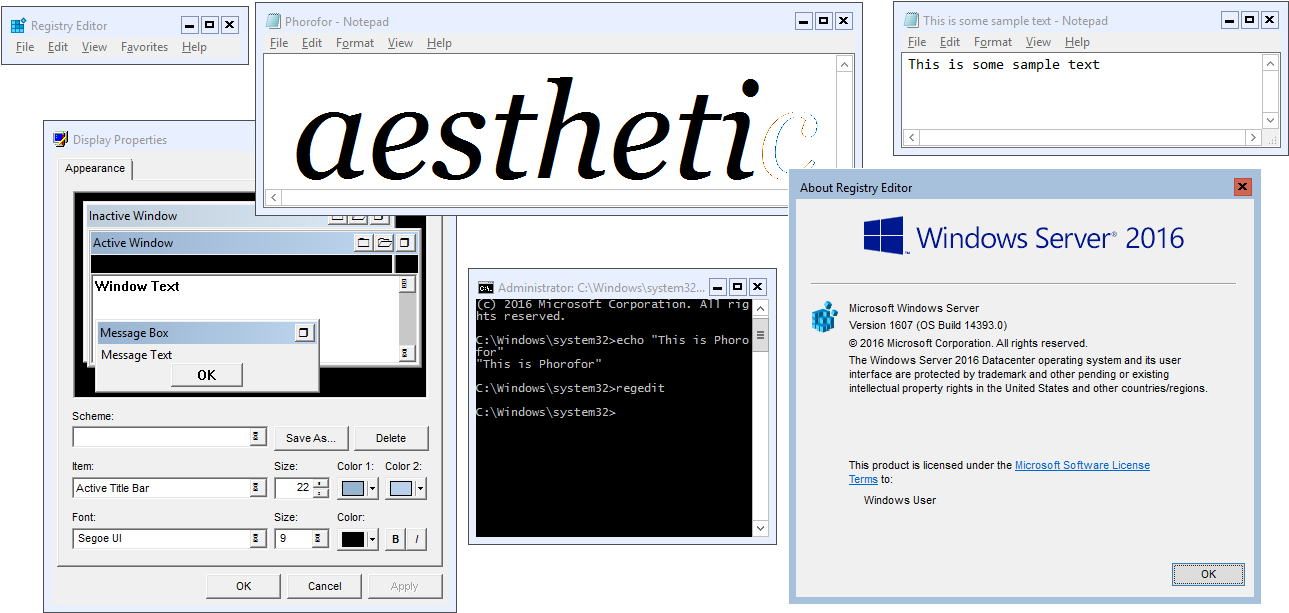Click up arrow of Phorofor Notepad vertical scrollbar
This screenshot has width=1289, height=613.
(x=845, y=64)
